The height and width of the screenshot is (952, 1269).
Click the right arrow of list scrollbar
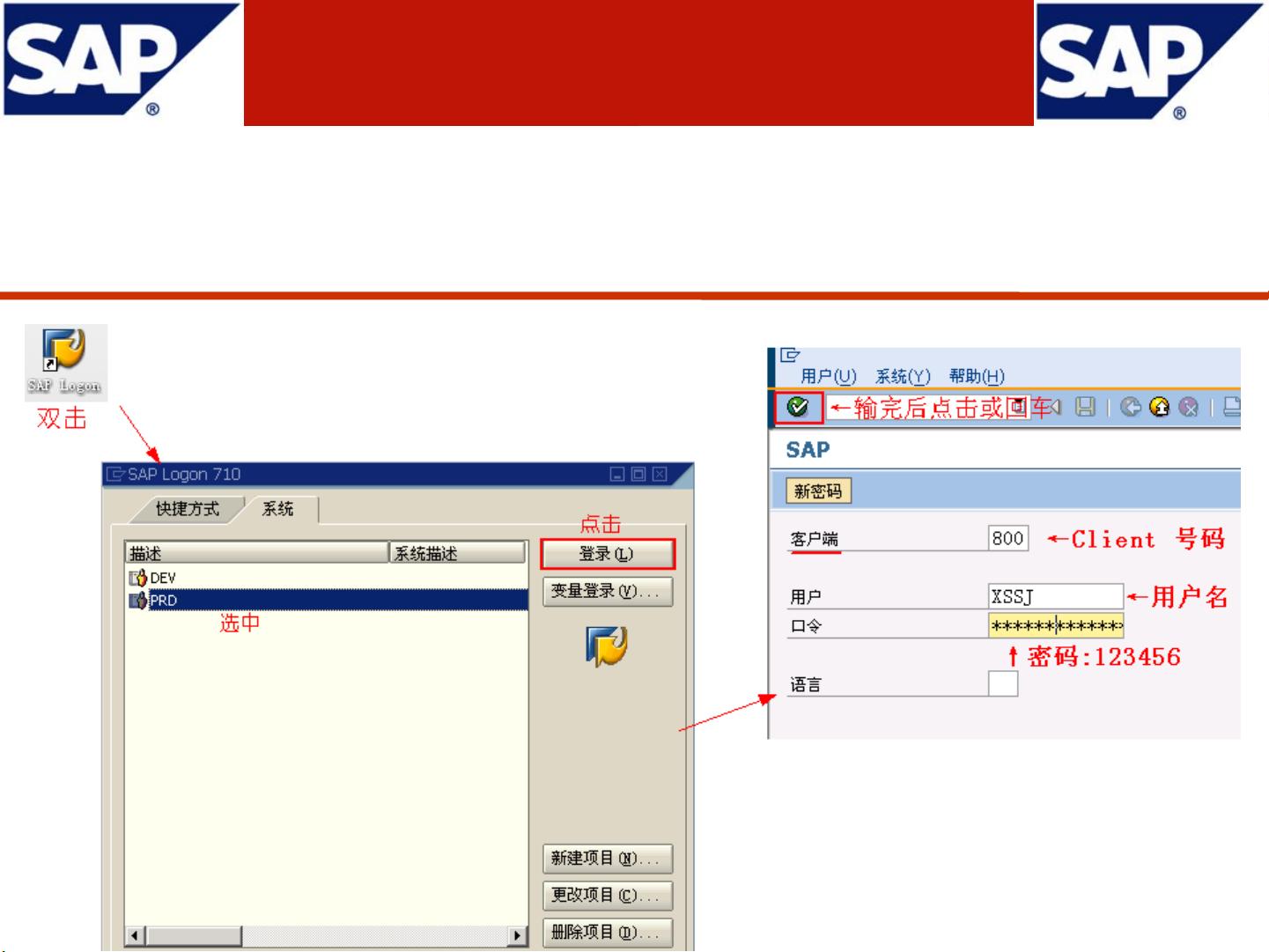(518, 935)
